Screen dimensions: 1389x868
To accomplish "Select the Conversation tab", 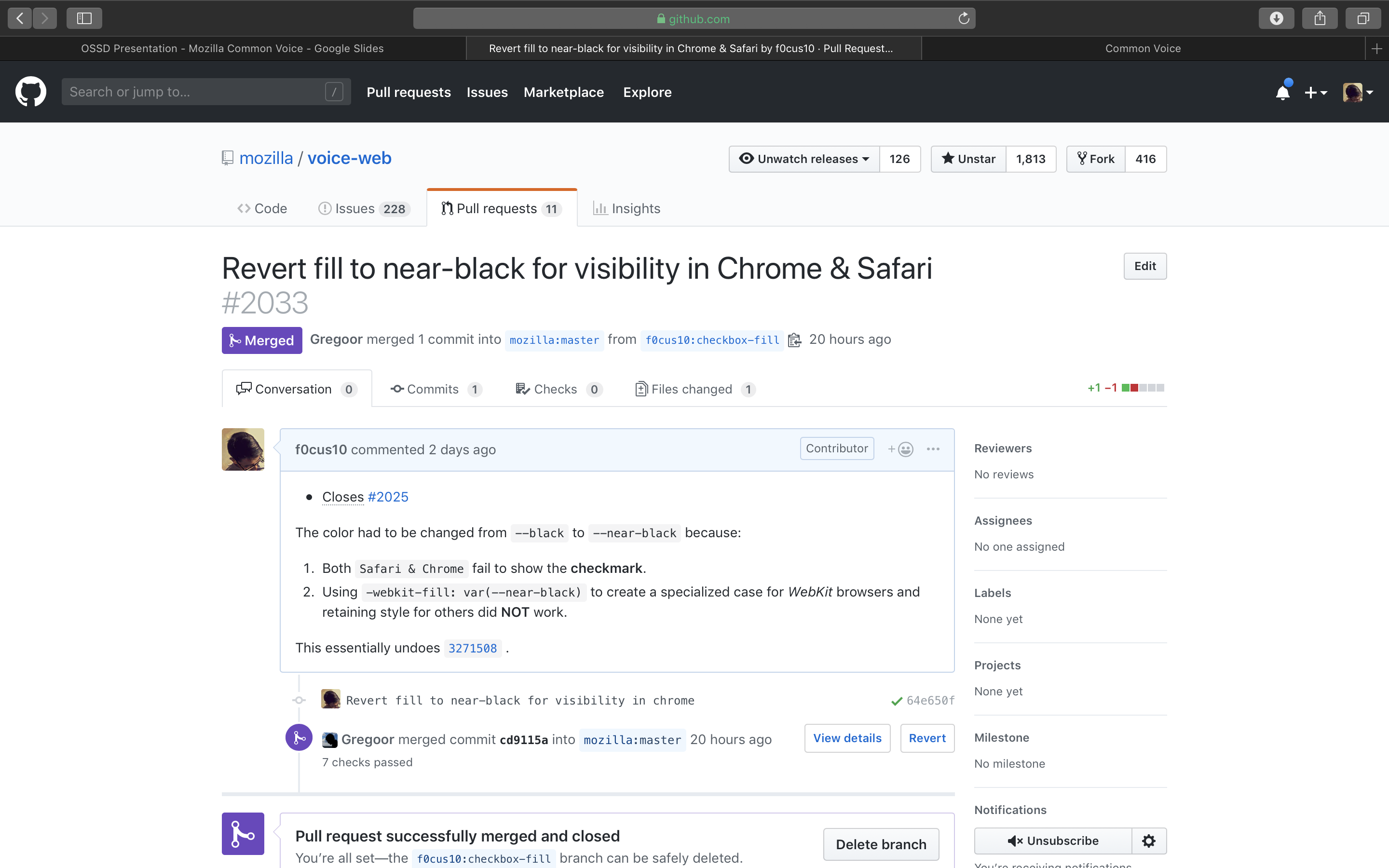I will [297, 388].
